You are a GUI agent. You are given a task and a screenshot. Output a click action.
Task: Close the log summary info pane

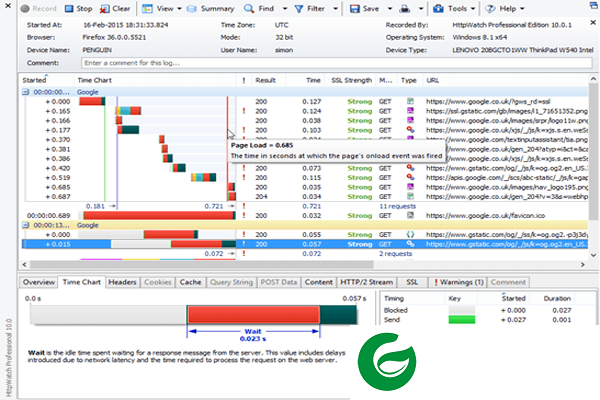click(x=593, y=23)
